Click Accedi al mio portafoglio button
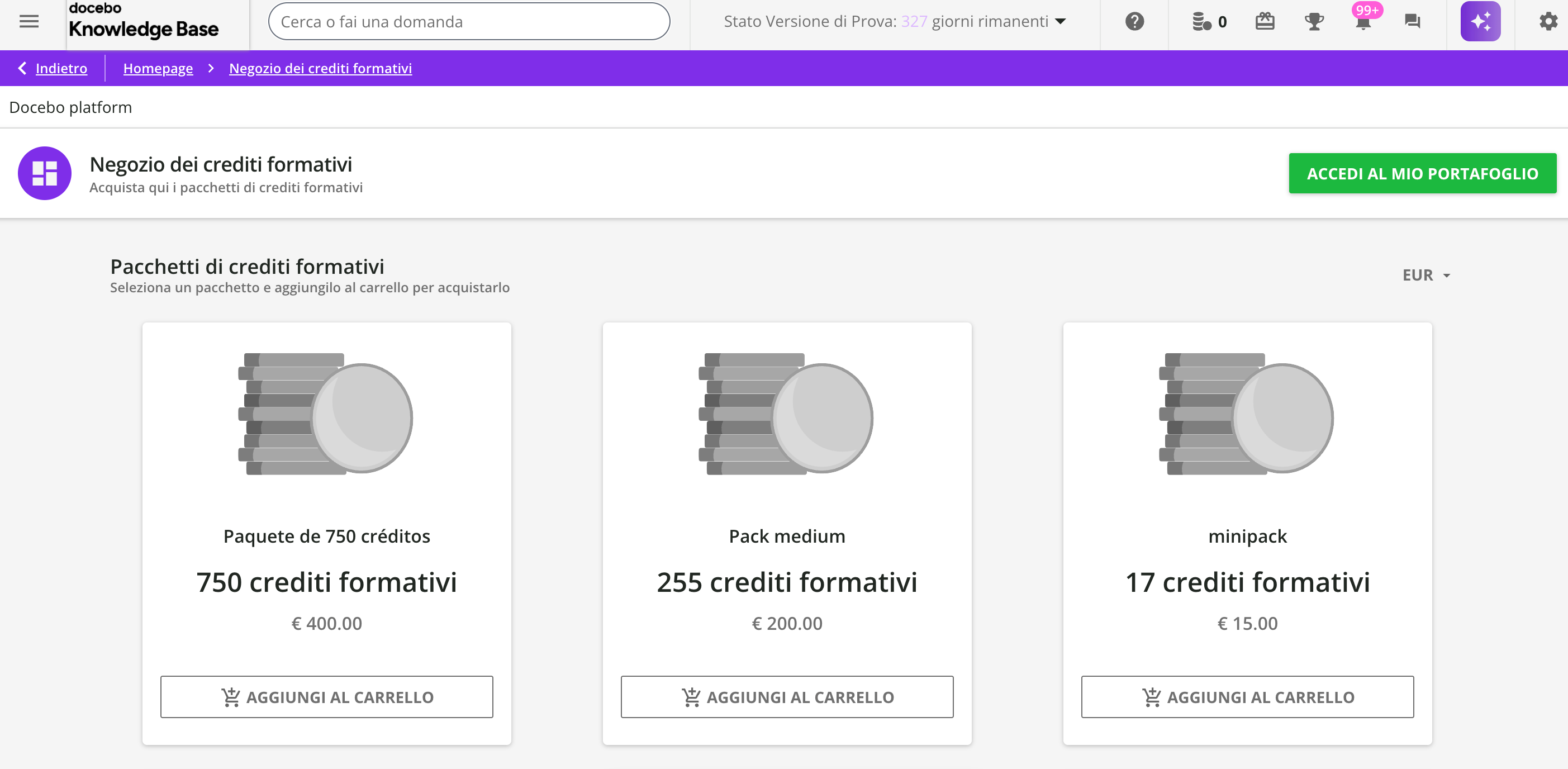 1422,173
